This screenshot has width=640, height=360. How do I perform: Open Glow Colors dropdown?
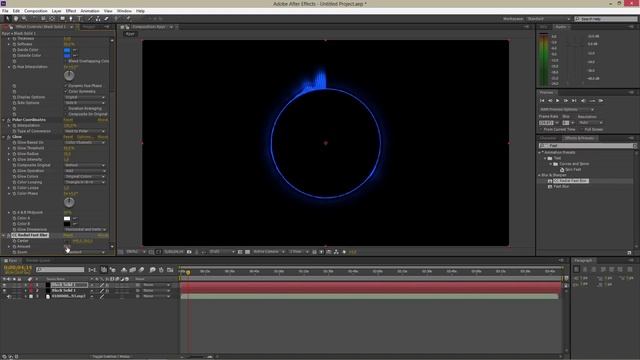(84, 177)
